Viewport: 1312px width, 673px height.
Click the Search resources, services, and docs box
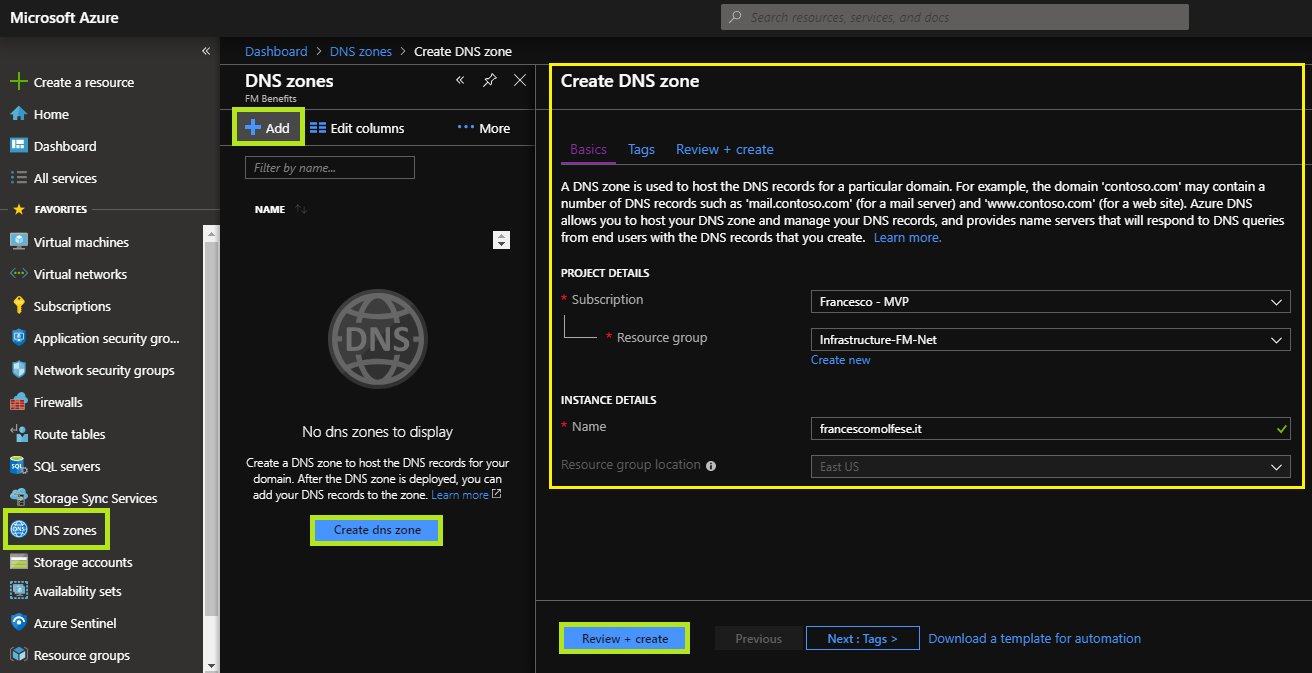point(955,17)
